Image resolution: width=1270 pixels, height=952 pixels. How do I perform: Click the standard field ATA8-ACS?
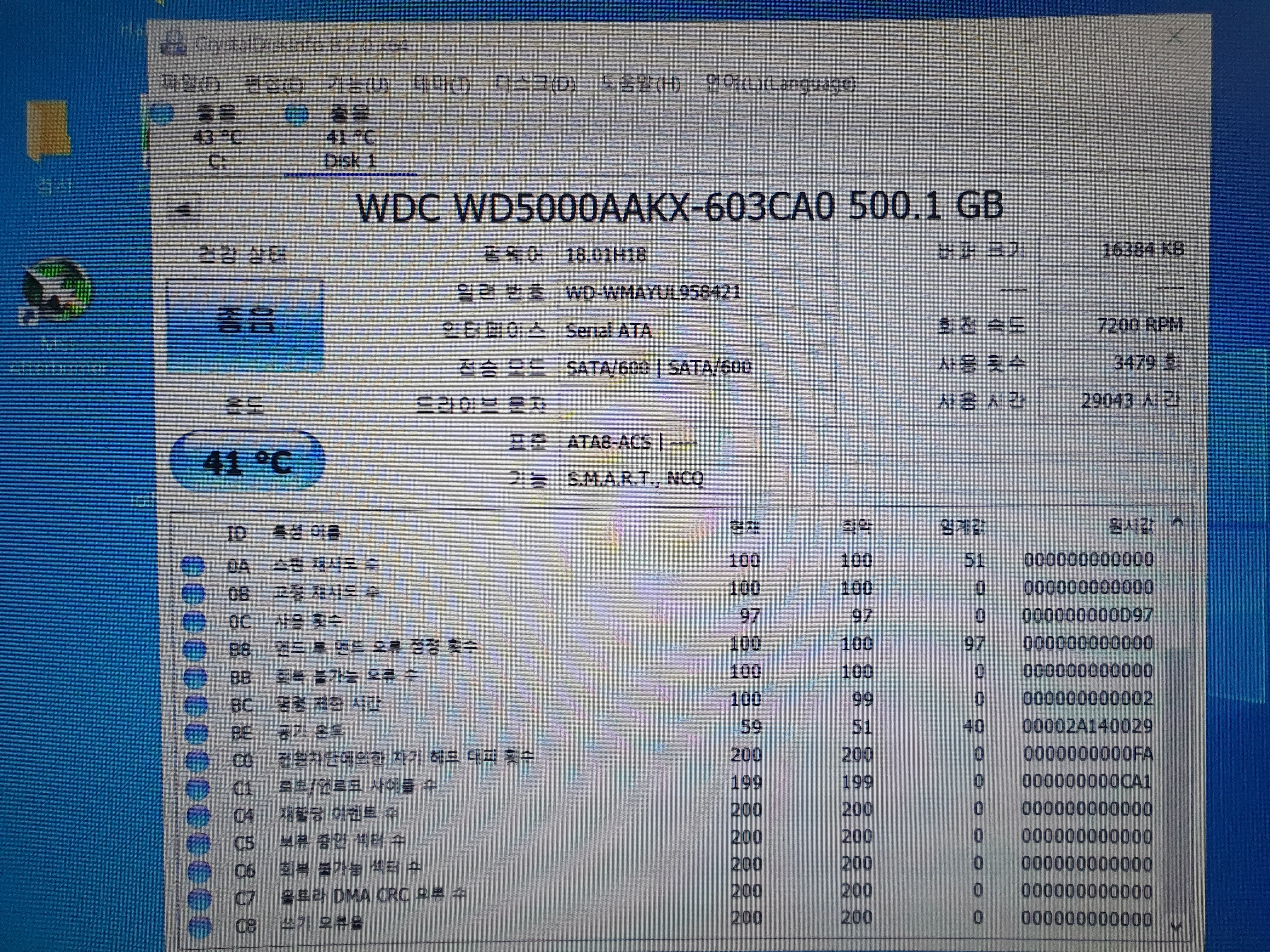[877, 441]
